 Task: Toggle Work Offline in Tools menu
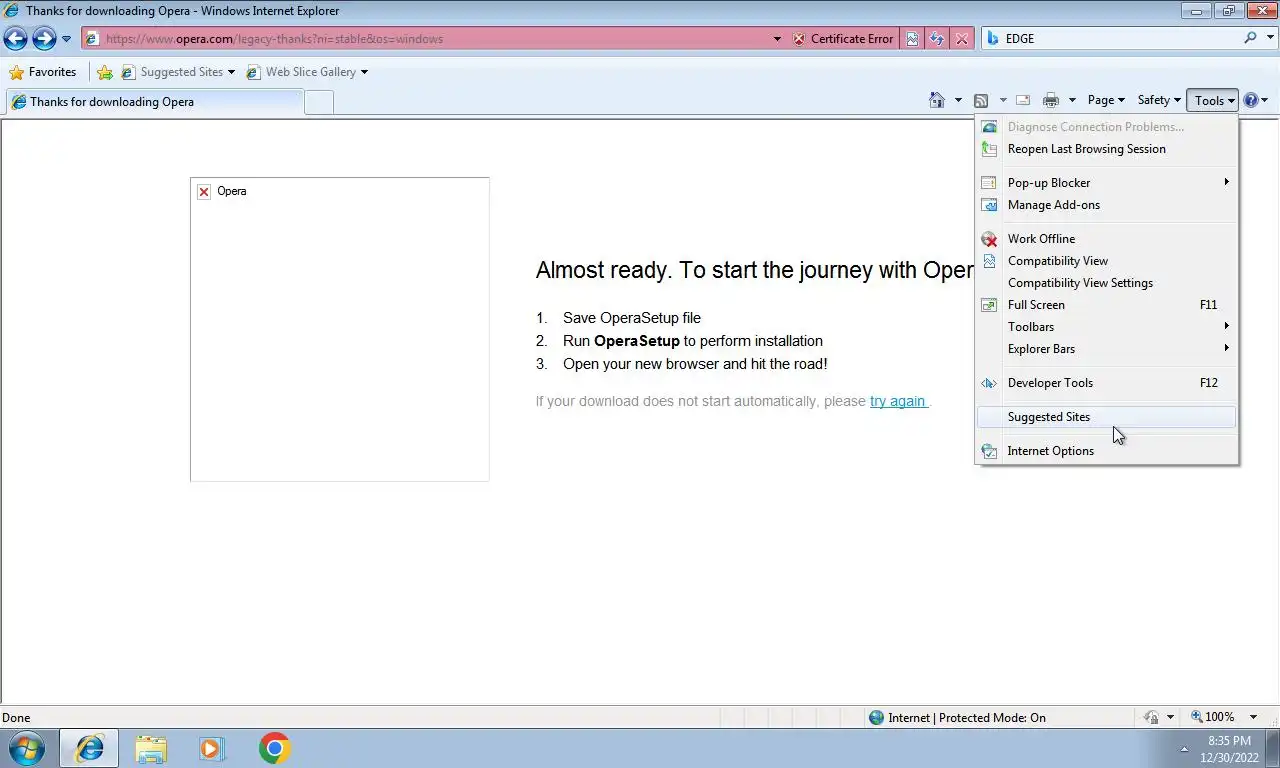[1107, 239]
